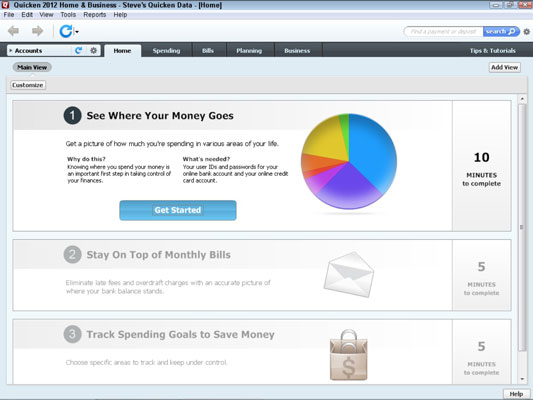Click the Help button at bottom

[516, 394]
